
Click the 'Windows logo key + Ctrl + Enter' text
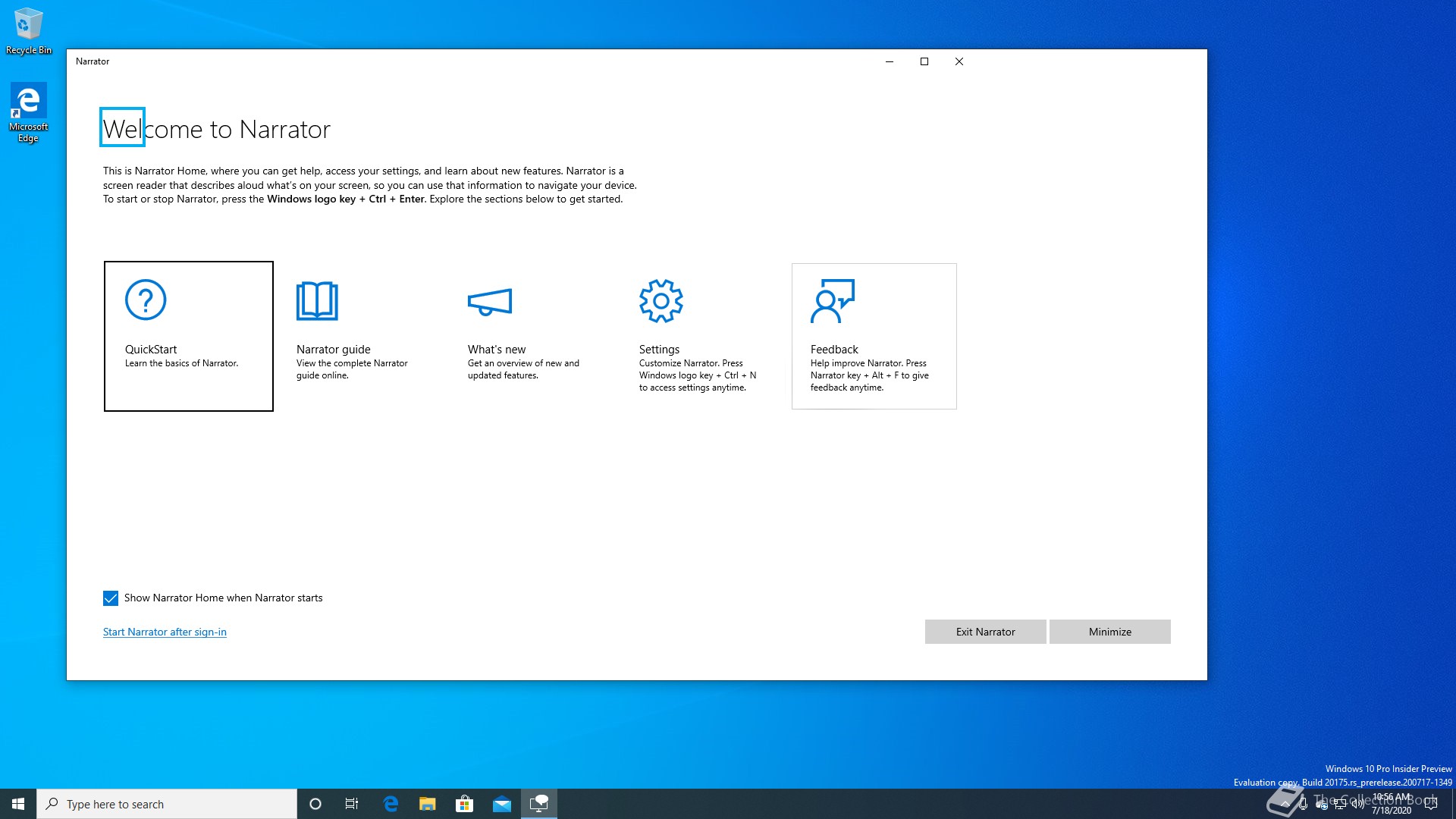pos(346,199)
